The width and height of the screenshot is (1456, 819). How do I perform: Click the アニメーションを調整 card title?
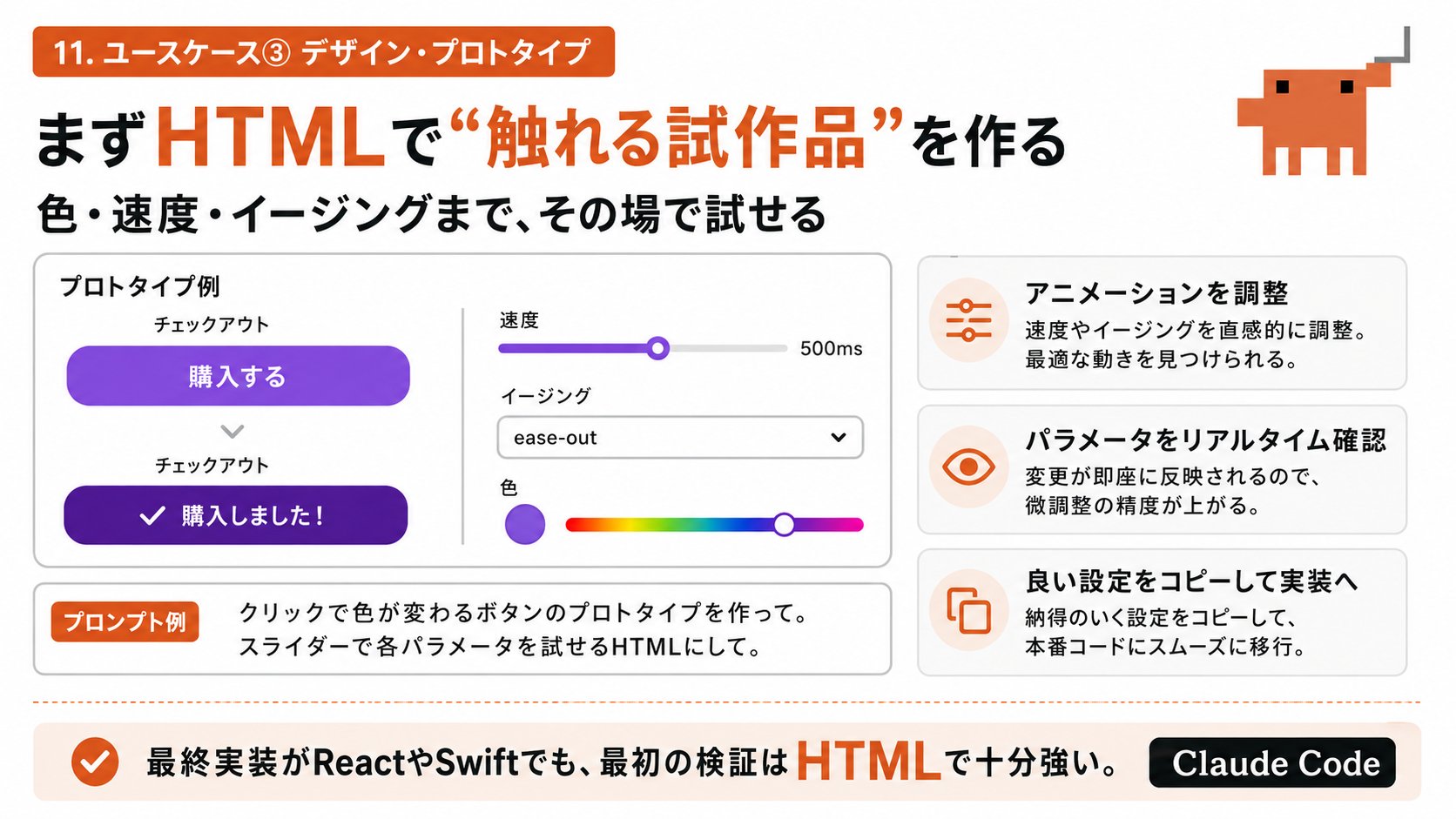1156,292
